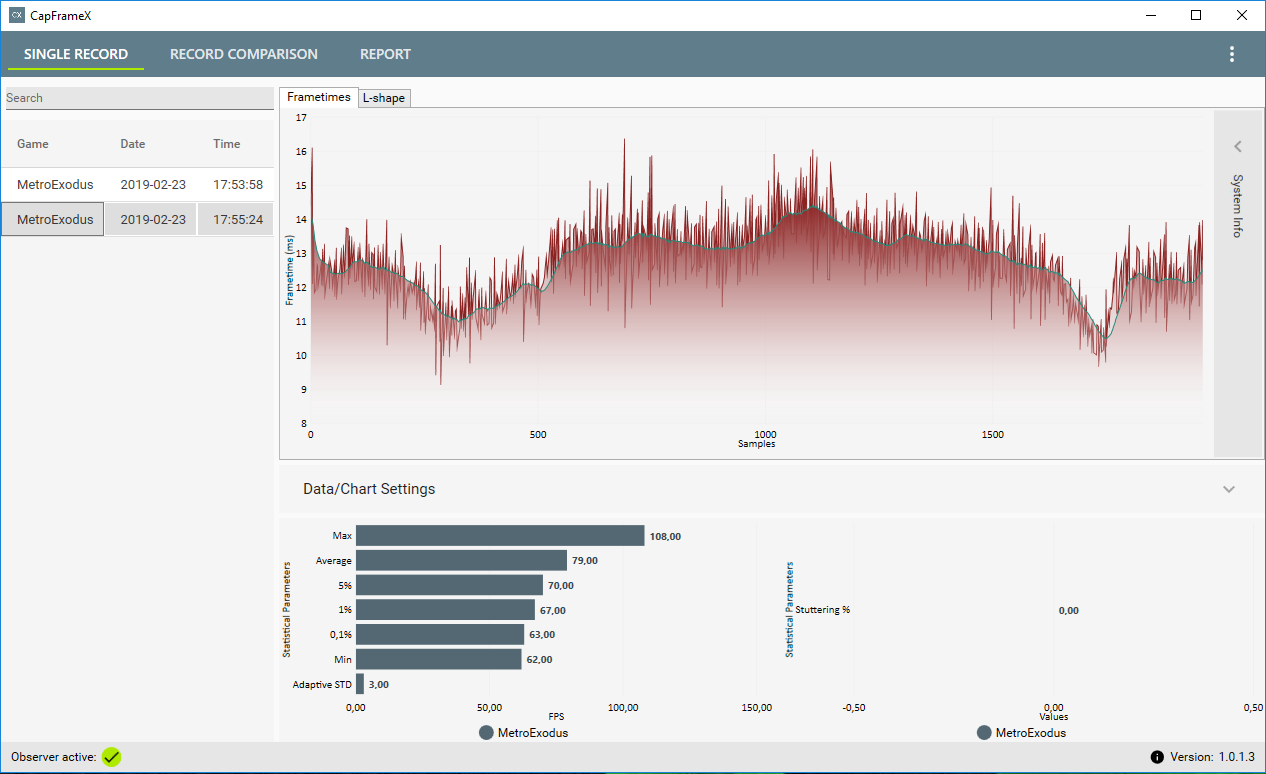Click the 1% bar showing 67,00
Viewport: 1266px width, 774px height.
[x=446, y=610]
